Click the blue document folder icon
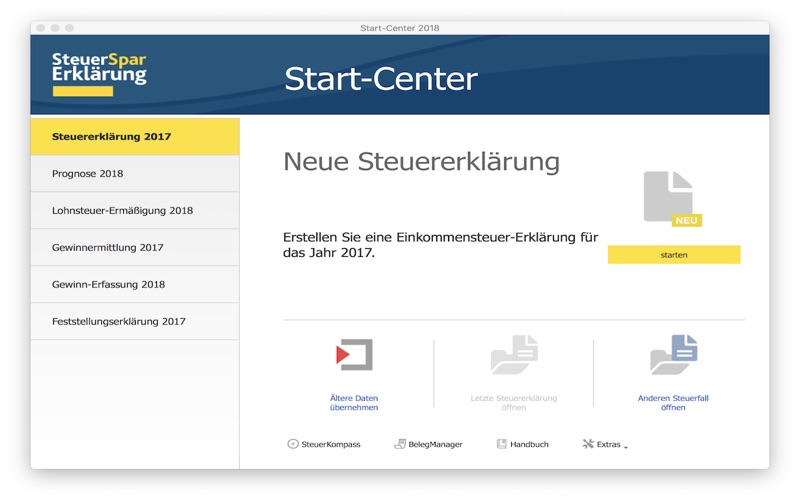Viewport: 800px width, 500px height. (673, 354)
